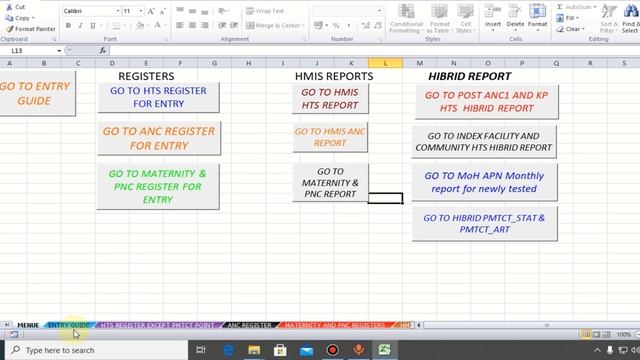
Task: Open Sort & Filter menu
Action: (609, 19)
